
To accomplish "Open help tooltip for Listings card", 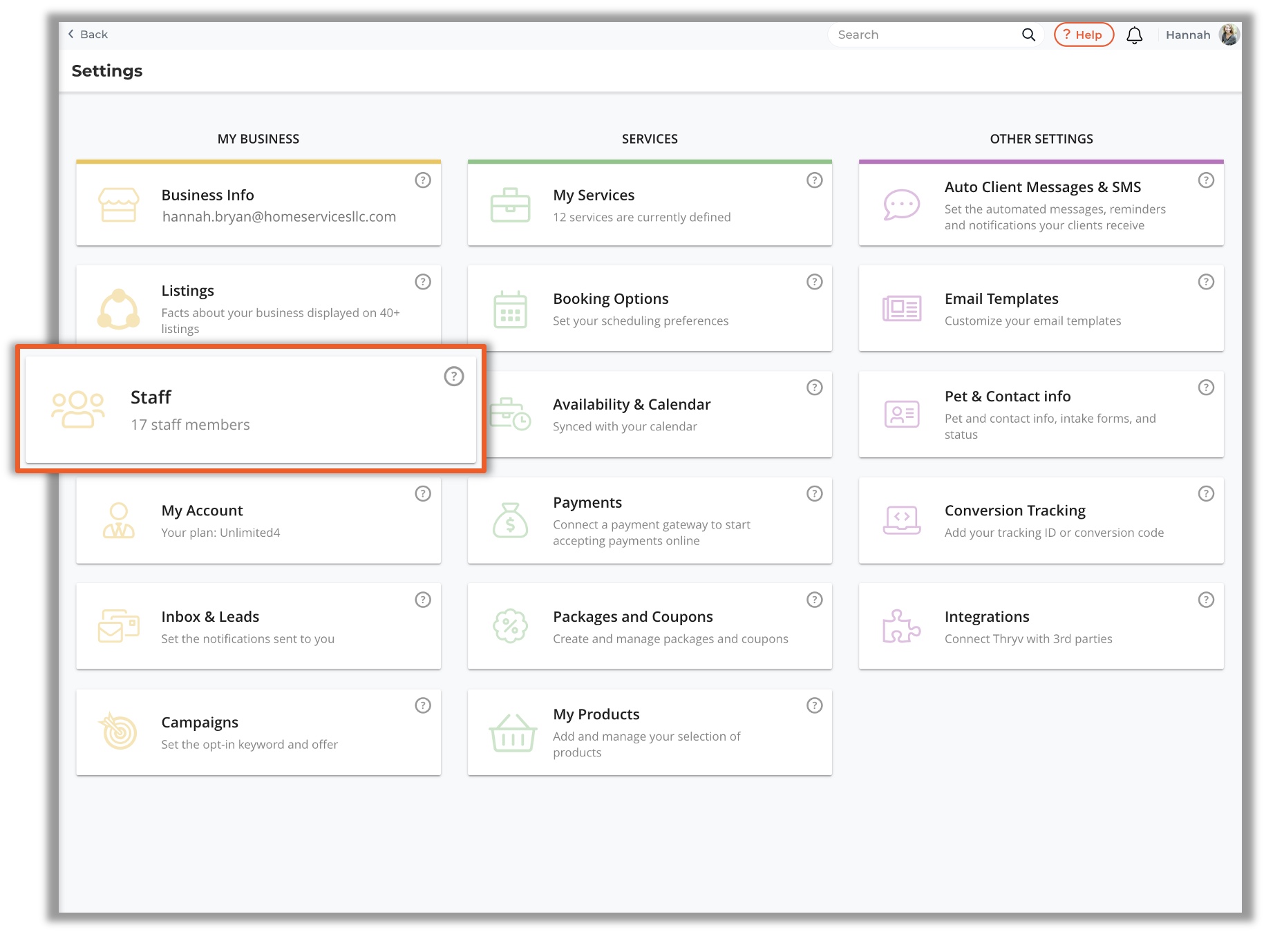I will point(423,282).
